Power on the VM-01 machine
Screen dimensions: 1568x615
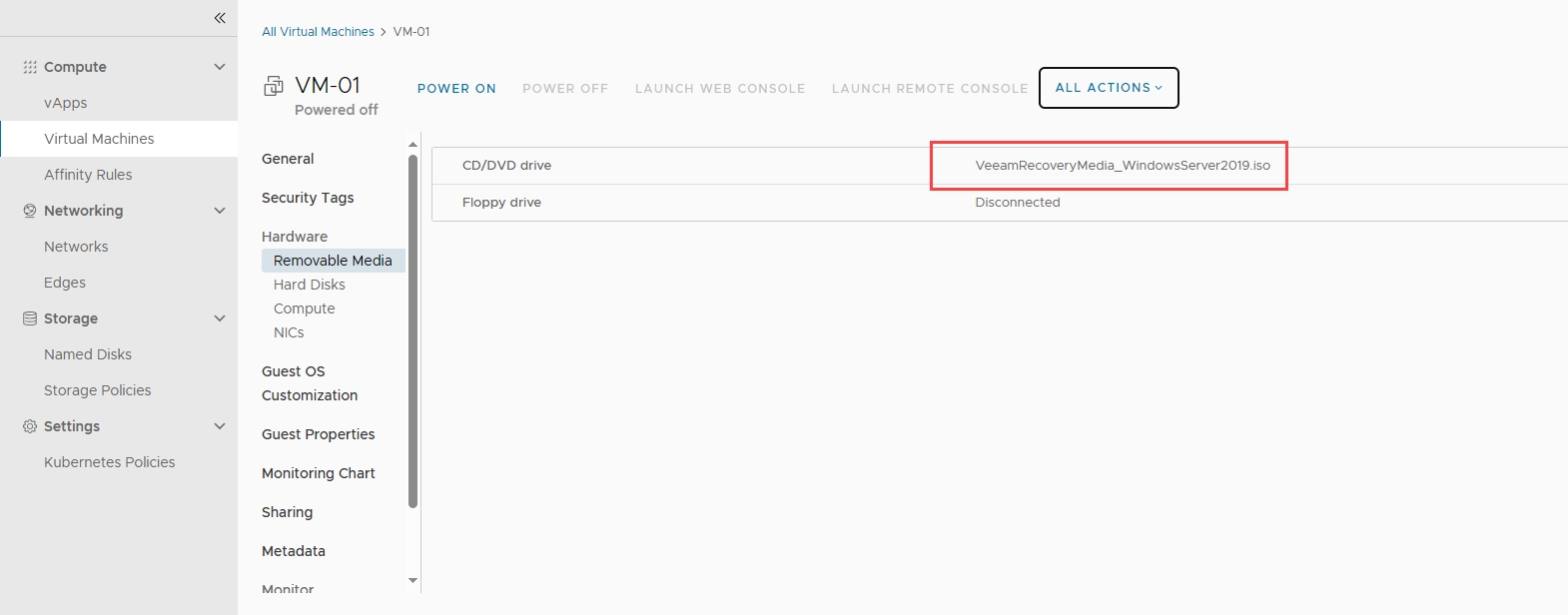[456, 89]
